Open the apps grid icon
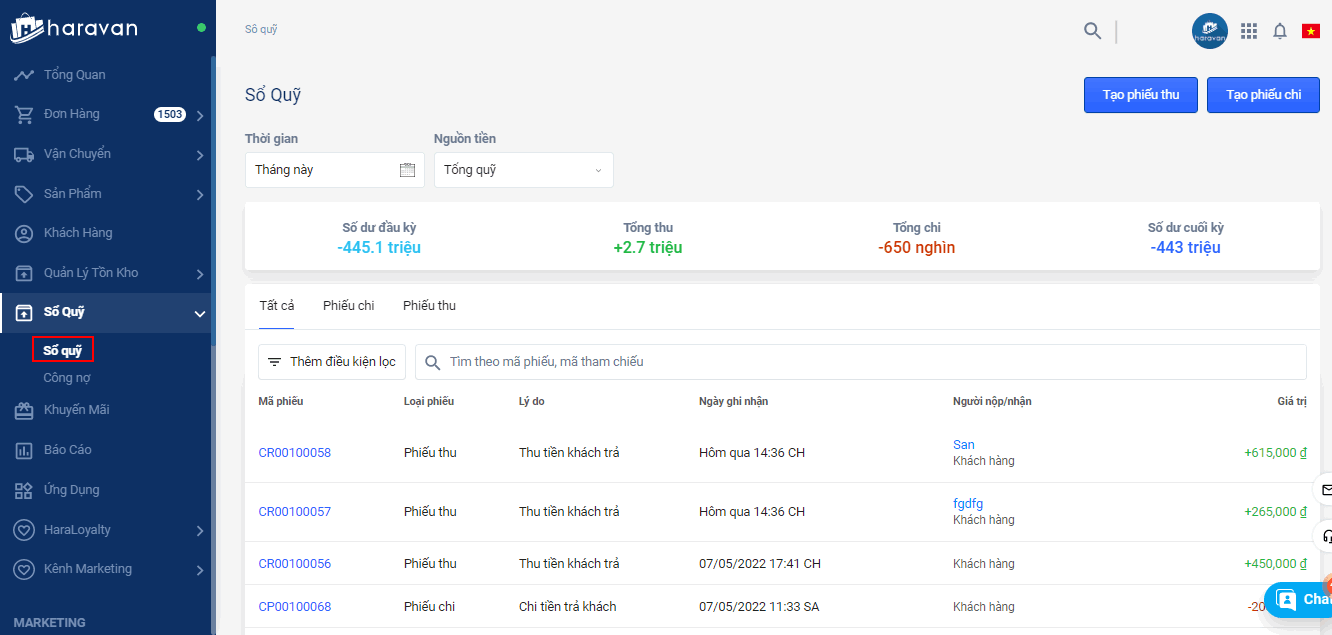The height and width of the screenshot is (635, 1332). tap(1248, 31)
